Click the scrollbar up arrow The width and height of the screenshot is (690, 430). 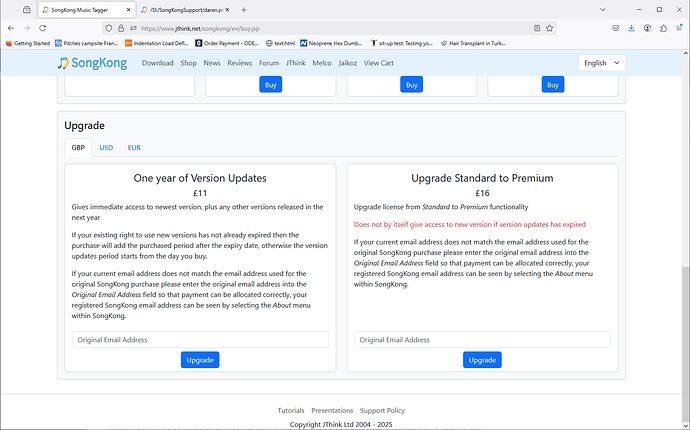[686, 53]
